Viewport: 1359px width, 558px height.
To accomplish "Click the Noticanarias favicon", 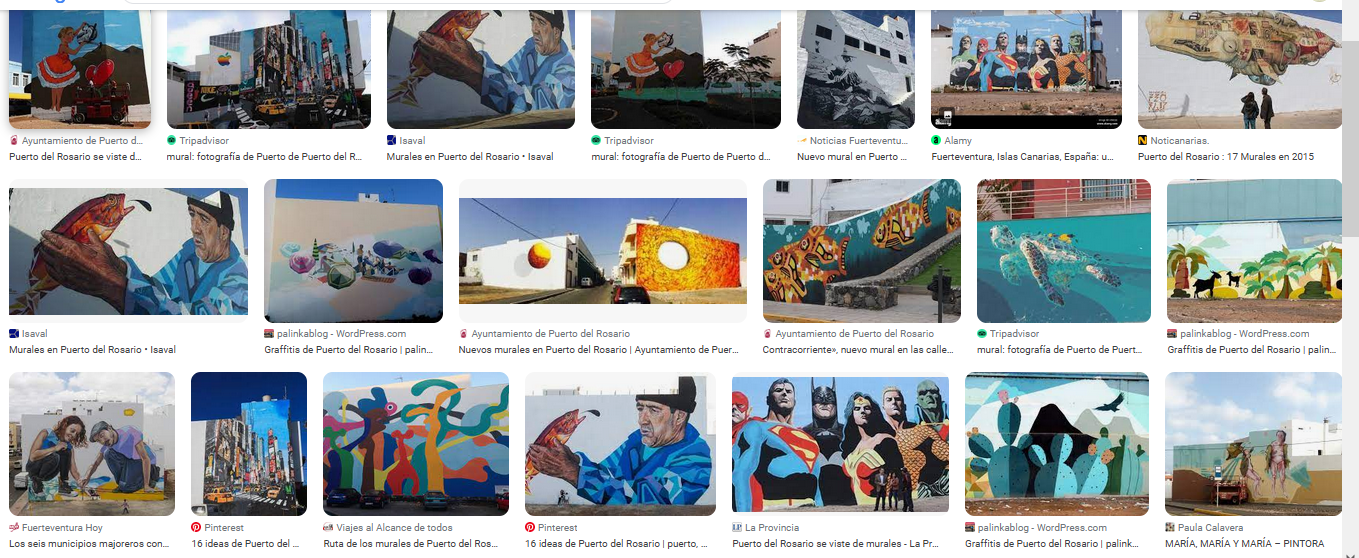I will point(1143,141).
